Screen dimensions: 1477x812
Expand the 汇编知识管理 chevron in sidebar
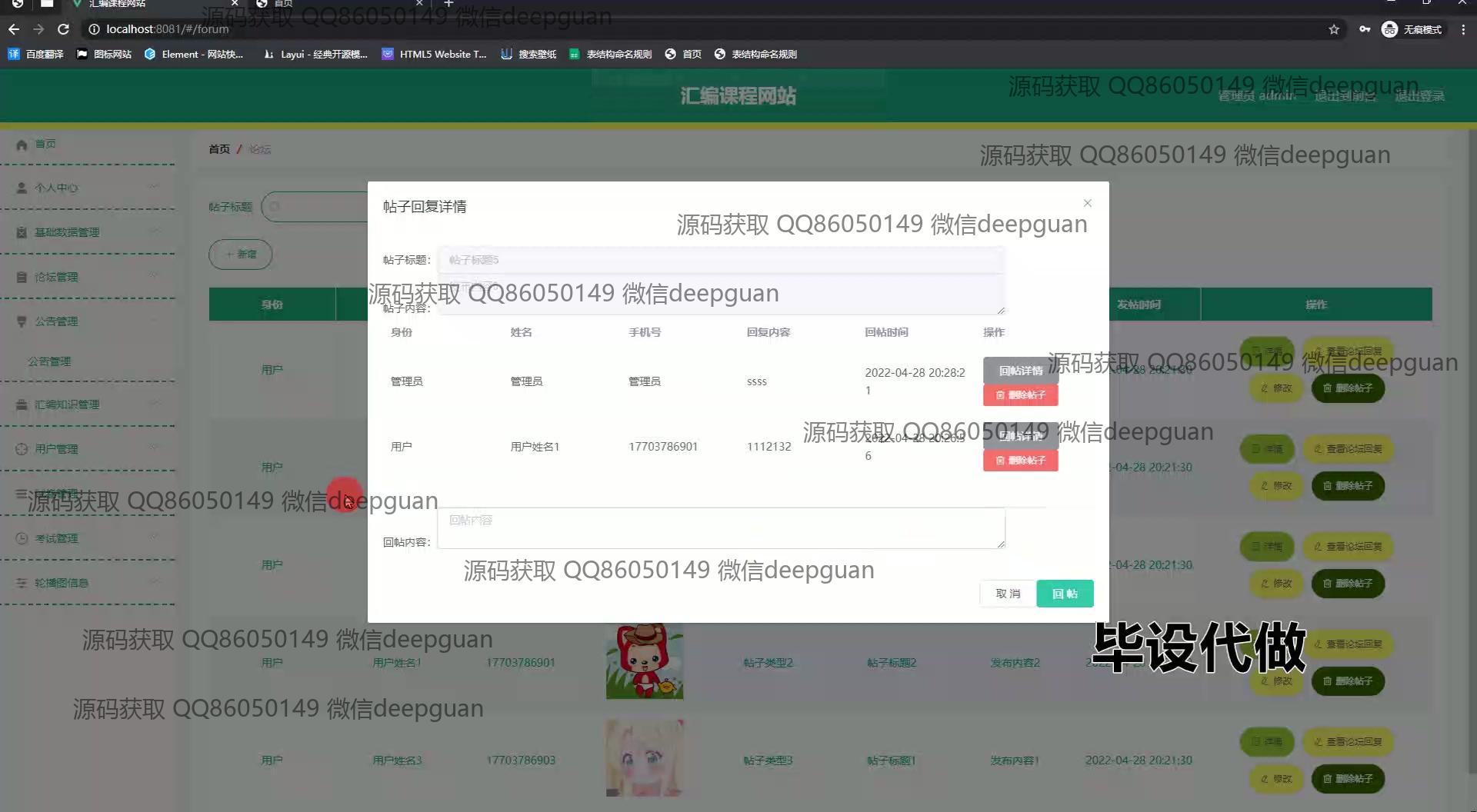(x=154, y=404)
